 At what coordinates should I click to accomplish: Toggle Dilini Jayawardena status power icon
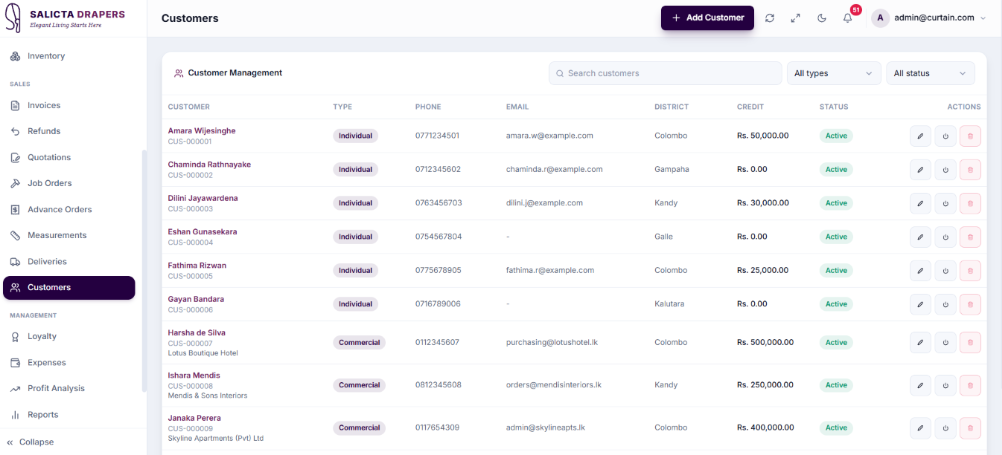point(946,203)
